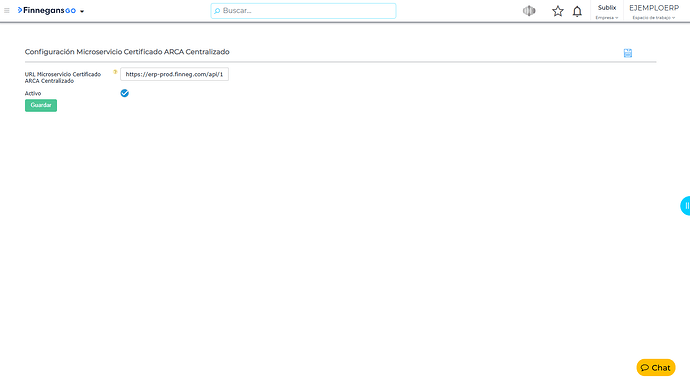This screenshot has width=690, height=390.
Task: Open favorites star icon
Action: pyautogui.click(x=558, y=11)
